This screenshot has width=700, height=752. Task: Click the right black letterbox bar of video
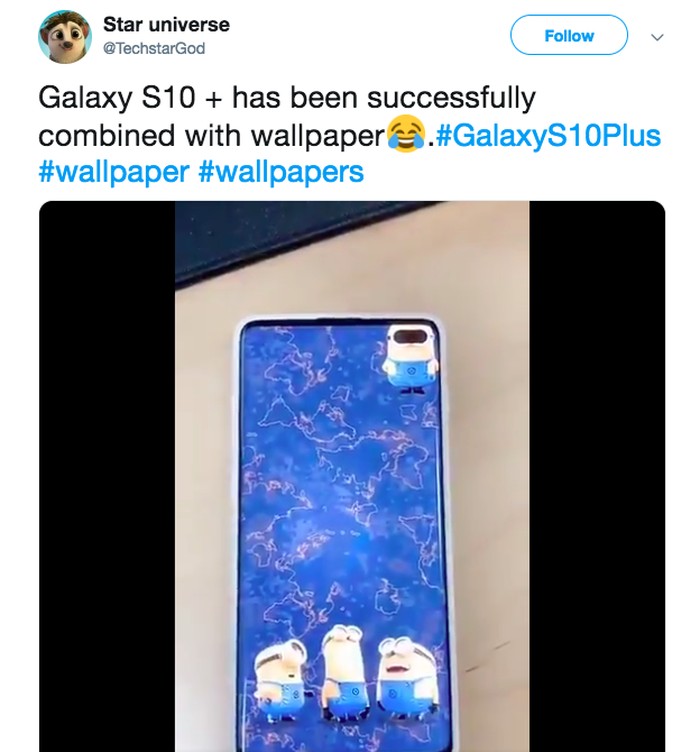597,476
